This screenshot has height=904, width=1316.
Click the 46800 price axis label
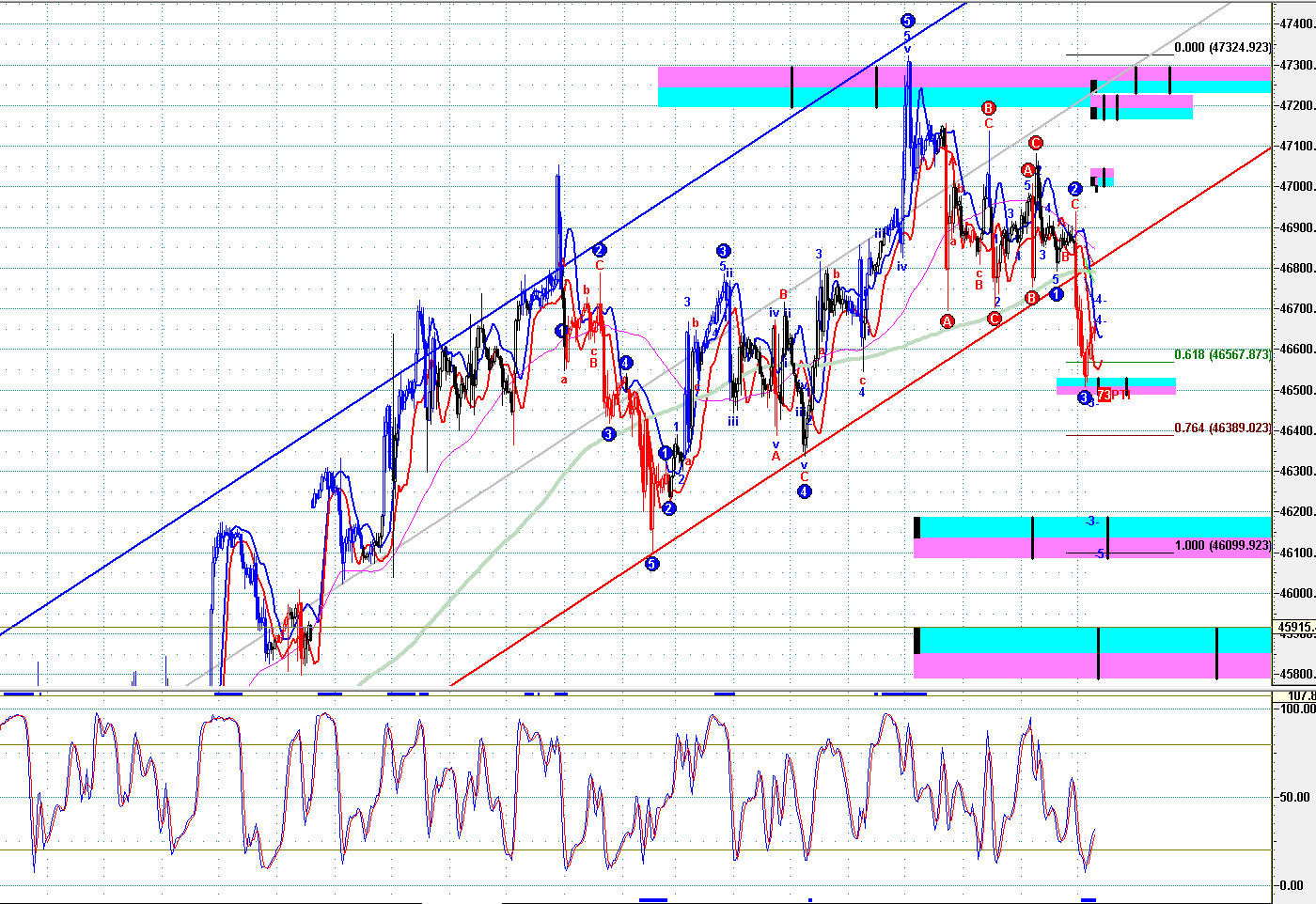[1297, 268]
